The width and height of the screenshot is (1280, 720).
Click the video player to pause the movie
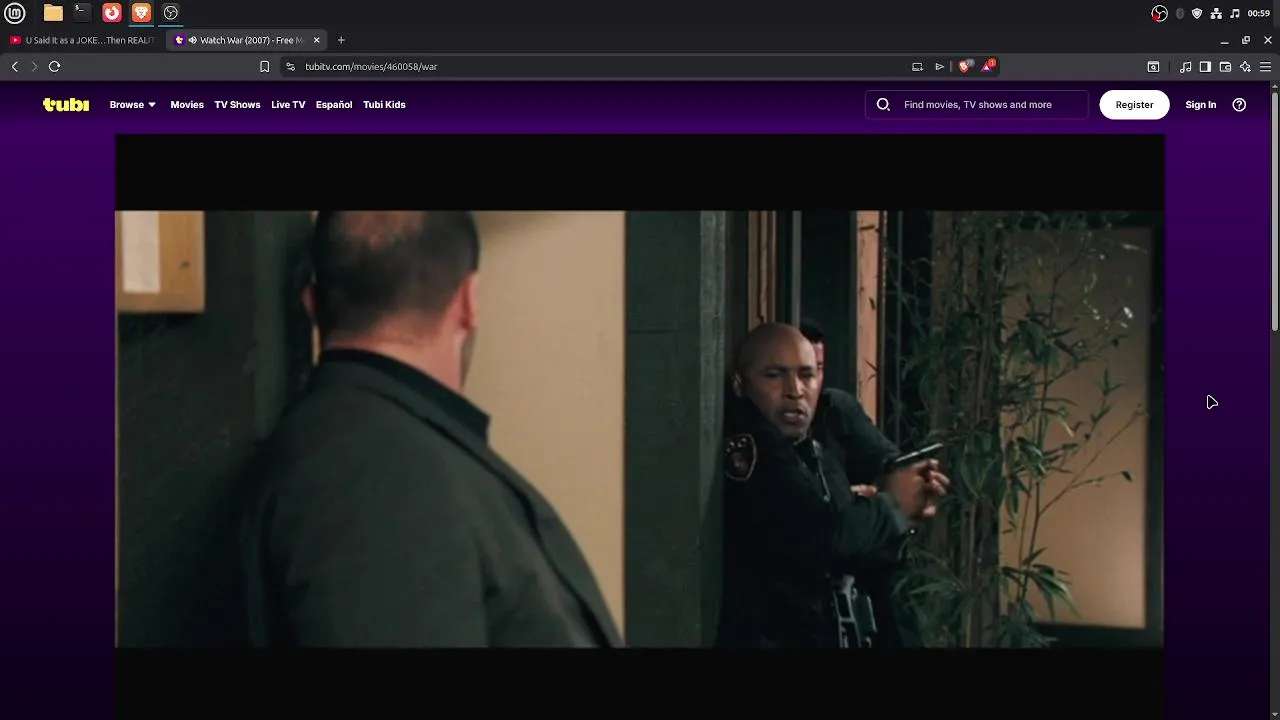tap(640, 428)
